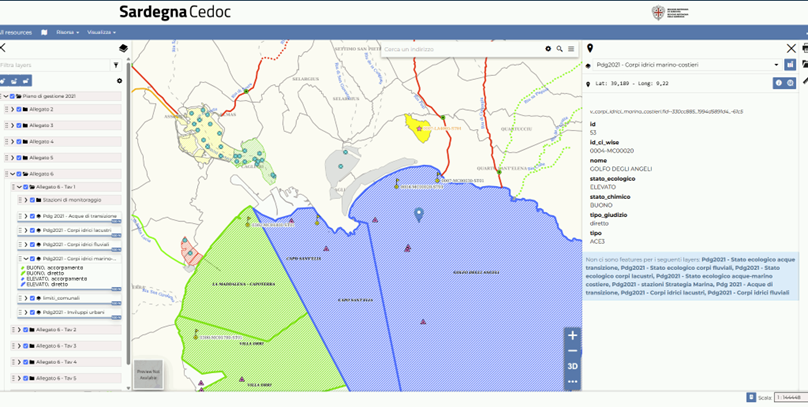The image size is (808, 407).
Task: Toggle the limiti_comunali layer checkbox
Action: (x=32, y=298)
